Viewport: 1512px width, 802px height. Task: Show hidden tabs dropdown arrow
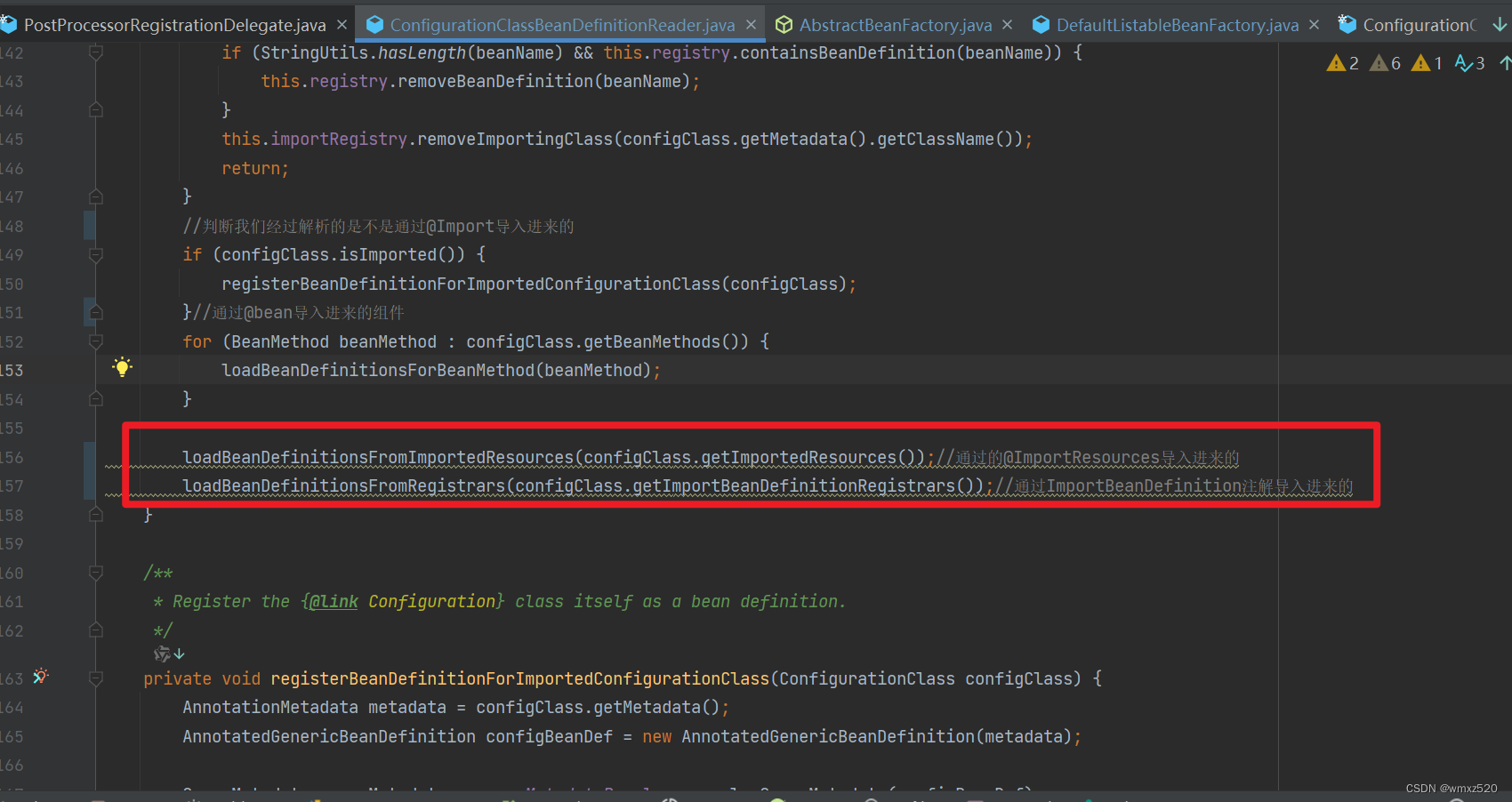(1500, 25)
